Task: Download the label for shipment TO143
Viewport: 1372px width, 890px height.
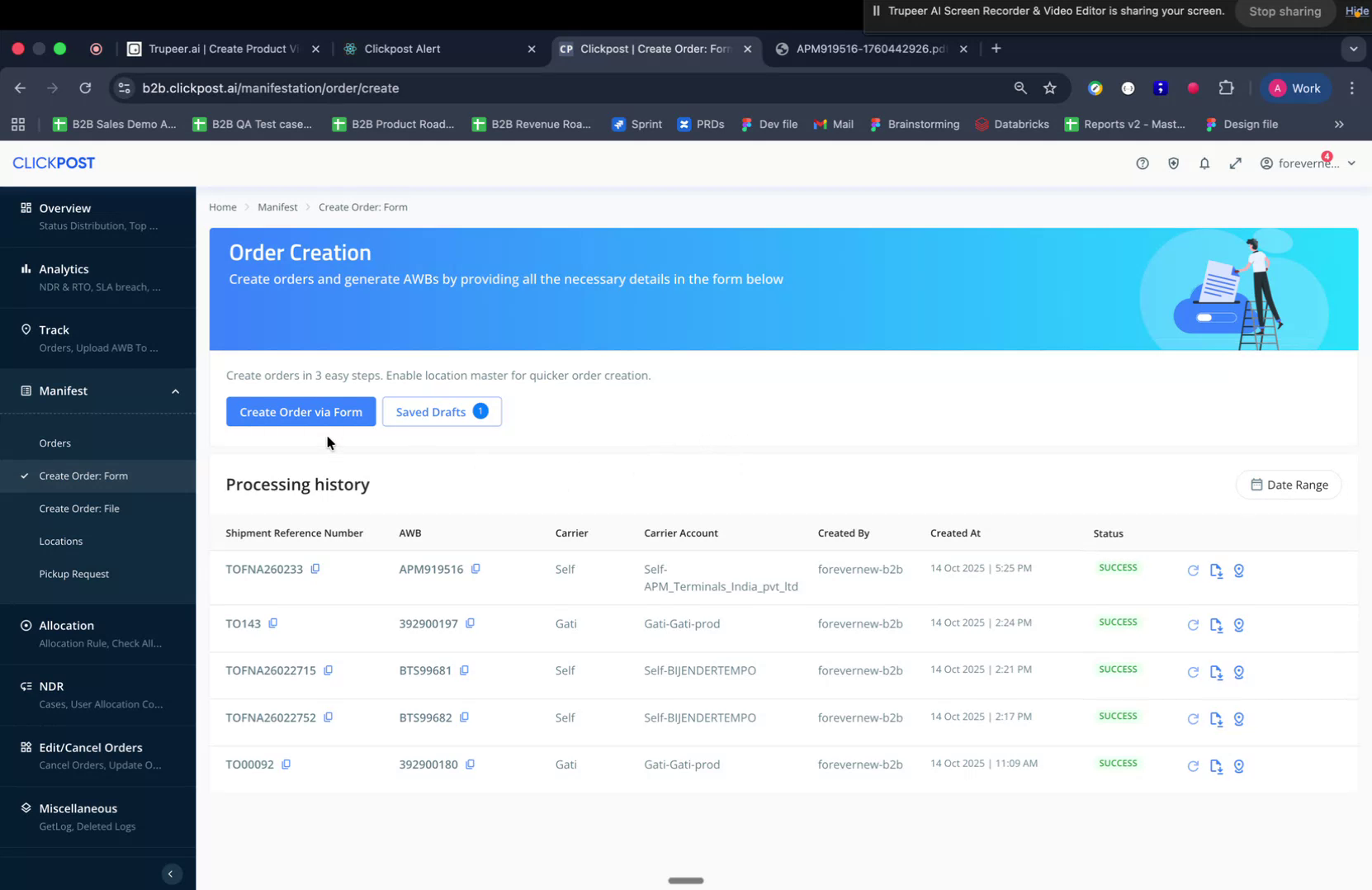Action: pos(1215,625)
